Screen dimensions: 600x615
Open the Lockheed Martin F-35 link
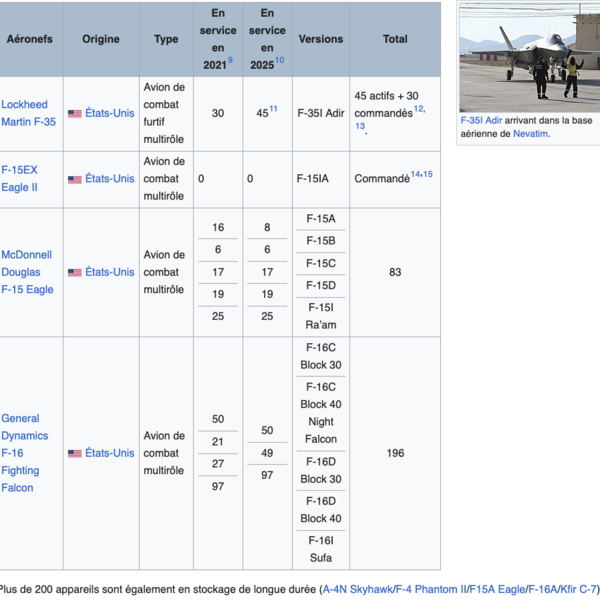[28, 113]
